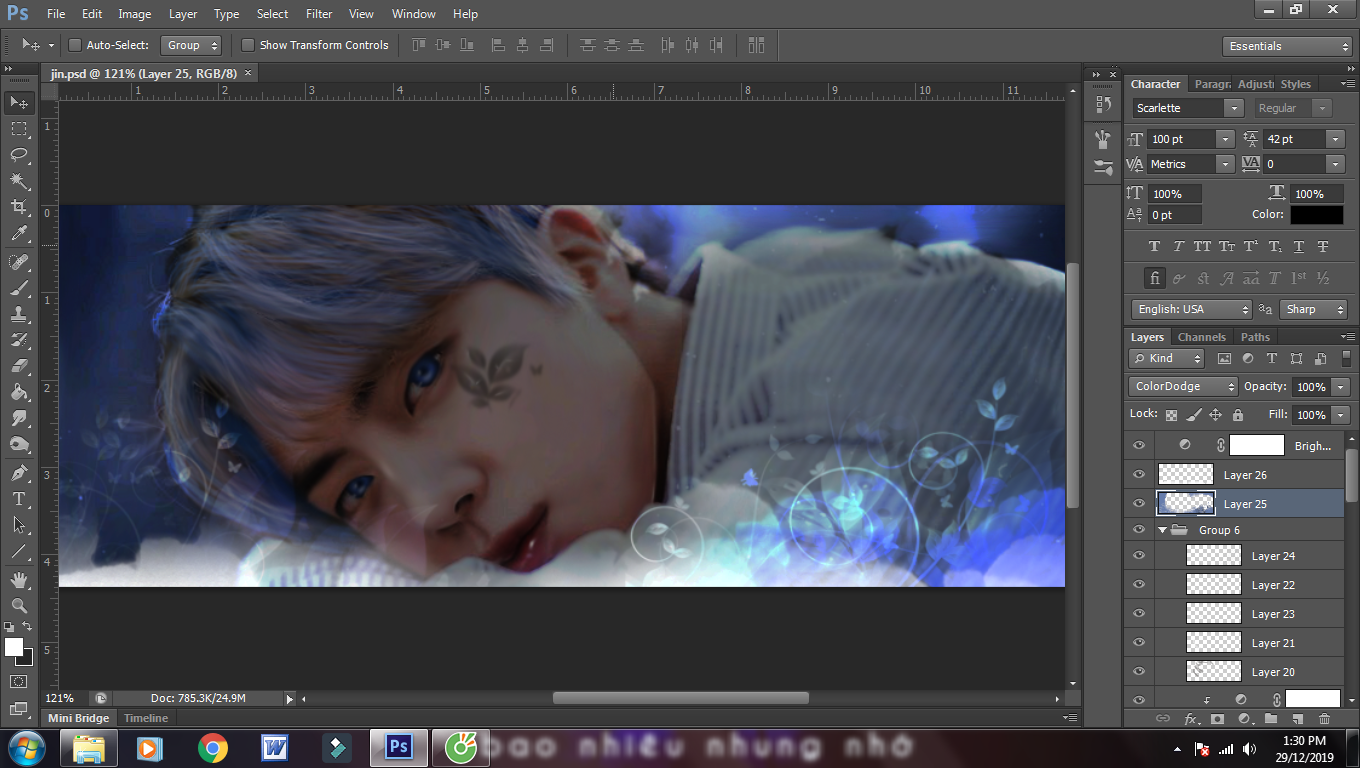
Task: Click the Layer 25 thumbnail
Action: tap(1186, 503)
